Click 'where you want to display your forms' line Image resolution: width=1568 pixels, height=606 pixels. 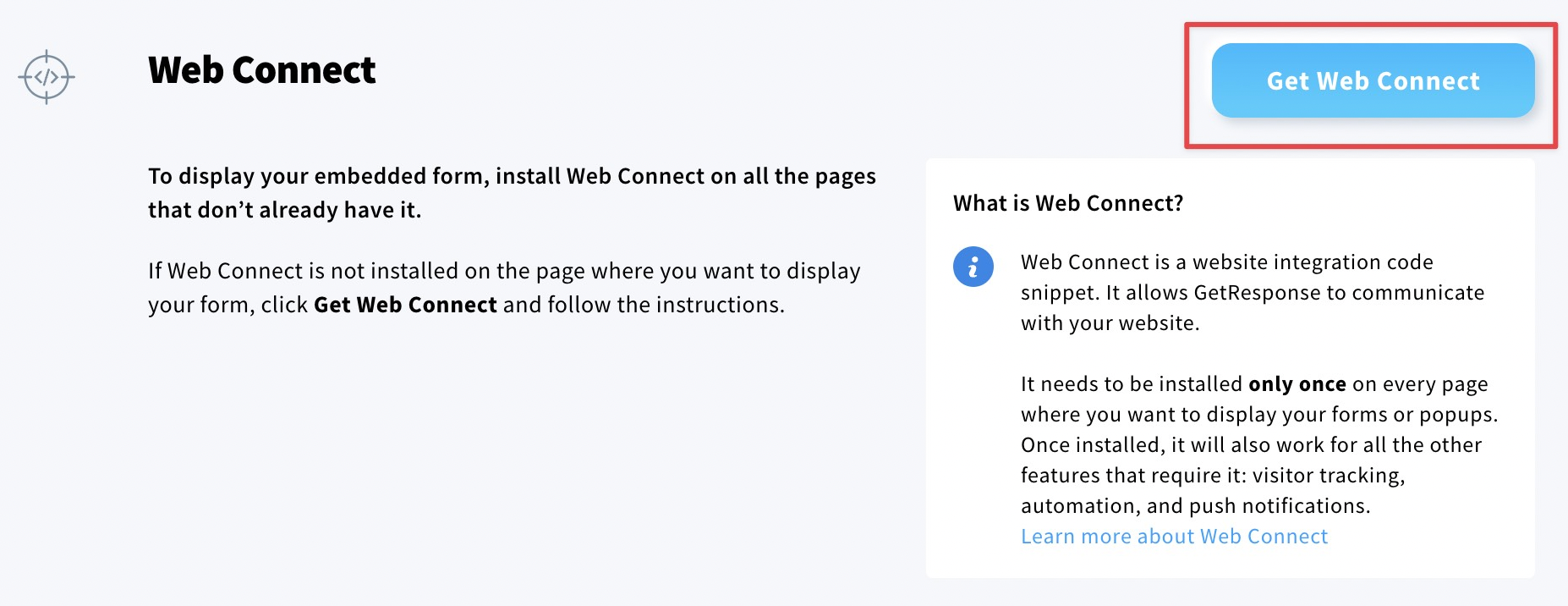1259,415
